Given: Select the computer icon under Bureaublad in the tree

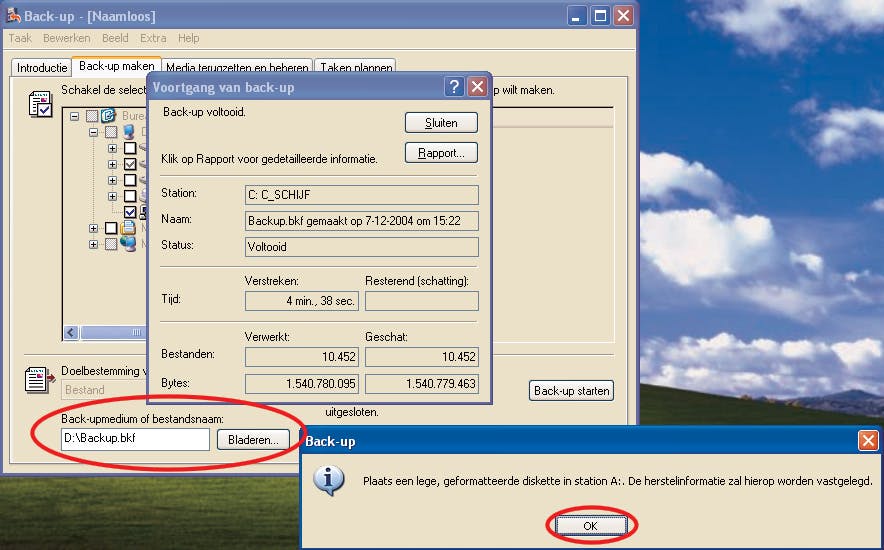Looking at the screenshot, I should (129, 132).
